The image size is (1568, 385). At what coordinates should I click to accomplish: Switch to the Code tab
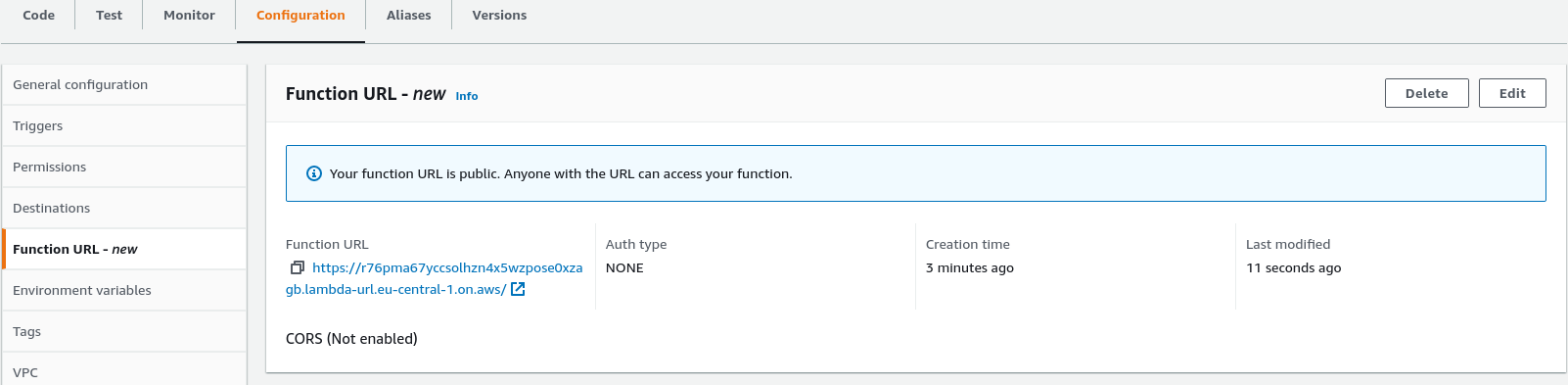(x=39, y=15)
